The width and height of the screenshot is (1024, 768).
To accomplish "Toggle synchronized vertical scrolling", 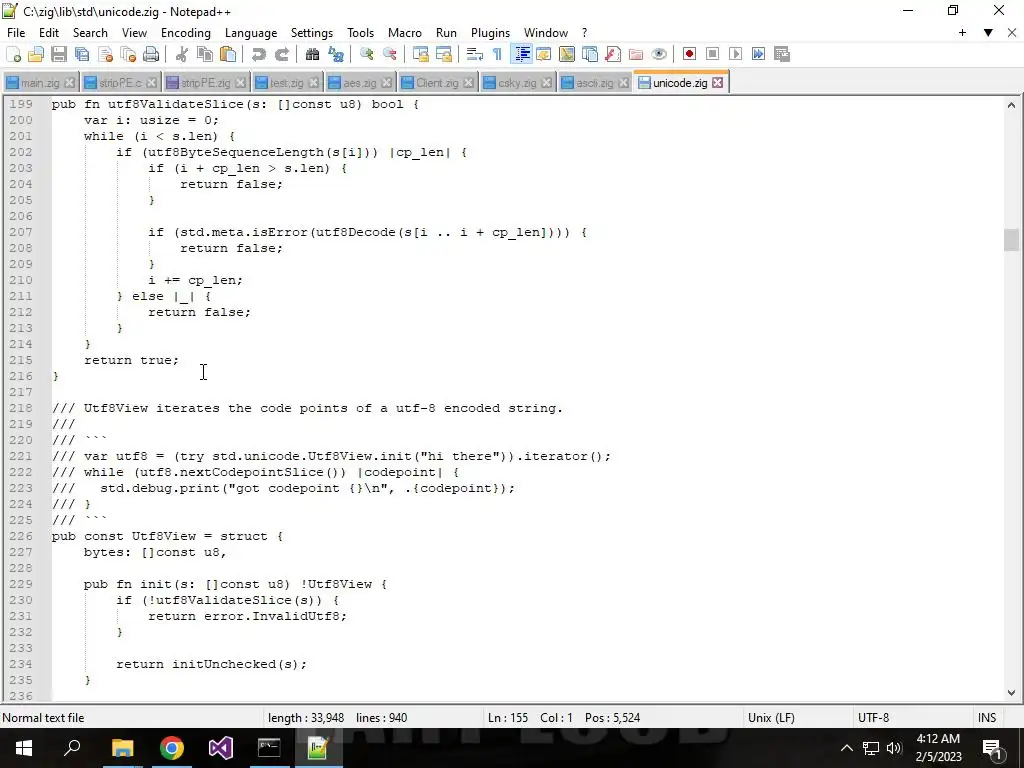I will (x=420, y=54).
